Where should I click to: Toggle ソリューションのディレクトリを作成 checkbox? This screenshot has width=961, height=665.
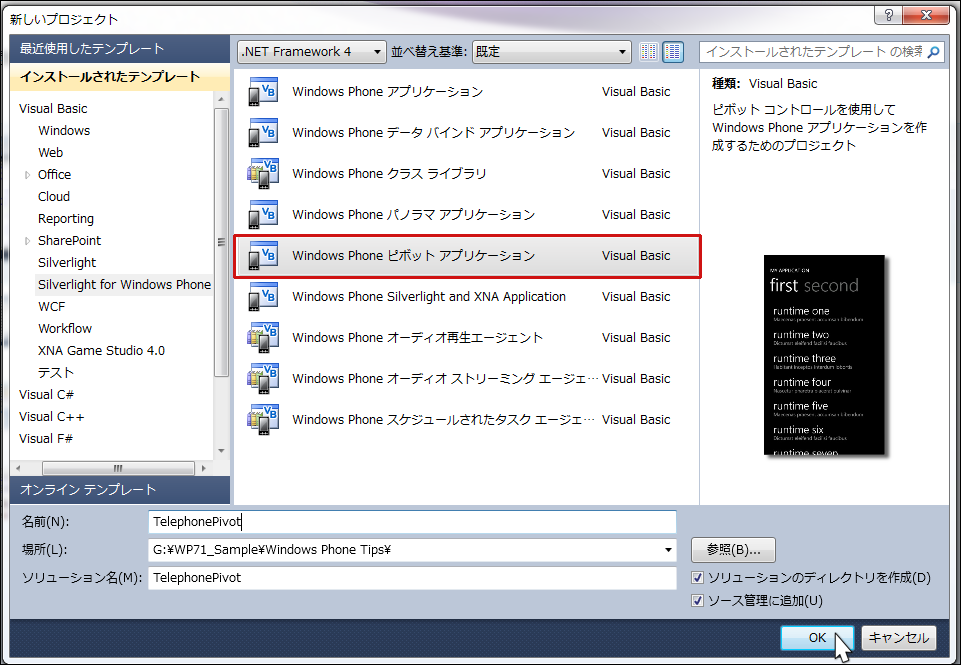click(x=697, y=577)
